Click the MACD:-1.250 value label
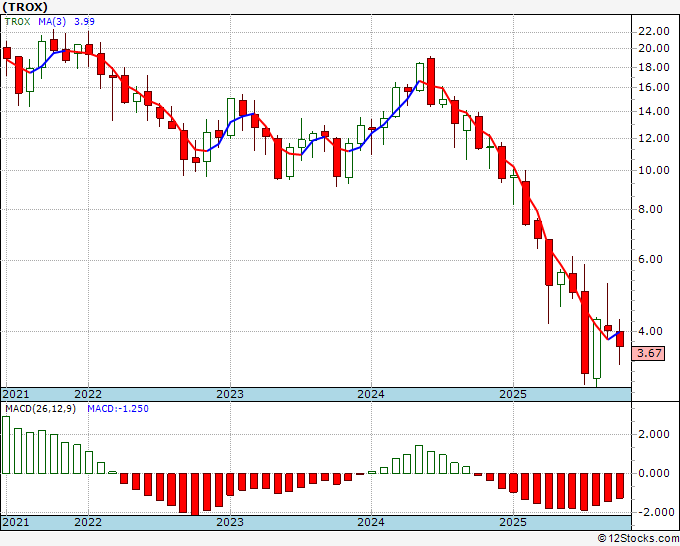Image resolution: width=680 pixels, height=546 pixels. (x=118, y=409)
